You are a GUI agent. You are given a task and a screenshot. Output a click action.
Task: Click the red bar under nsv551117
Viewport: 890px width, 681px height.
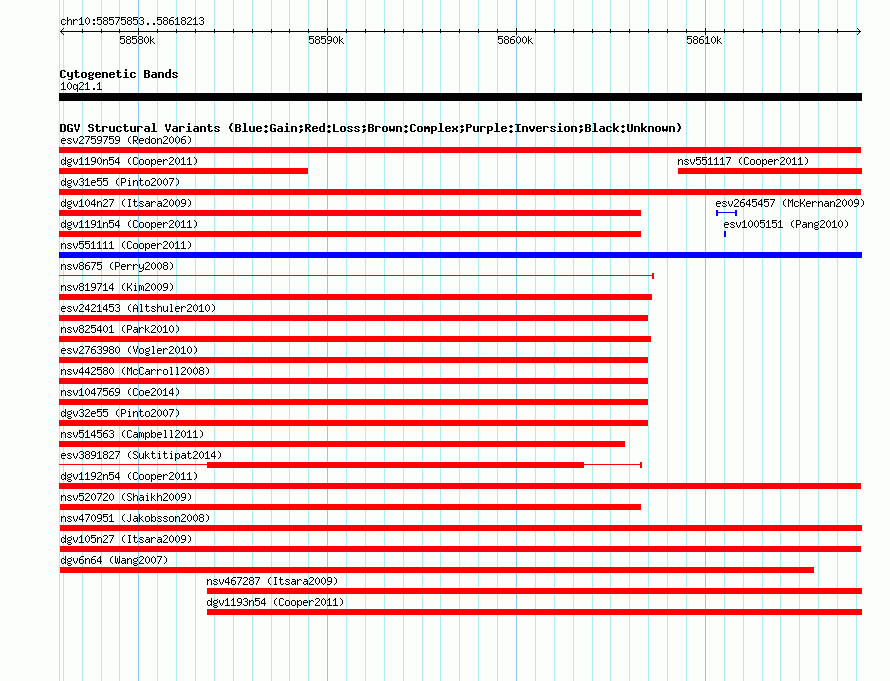coord(770,171)
